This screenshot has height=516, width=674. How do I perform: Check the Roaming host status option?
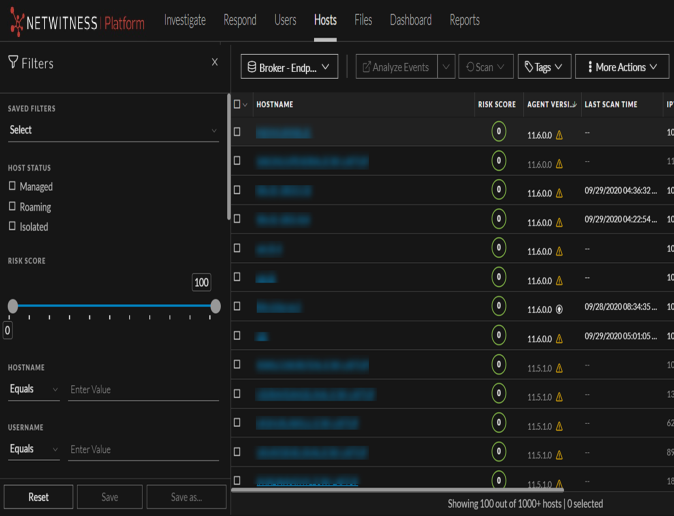(13, 207)
